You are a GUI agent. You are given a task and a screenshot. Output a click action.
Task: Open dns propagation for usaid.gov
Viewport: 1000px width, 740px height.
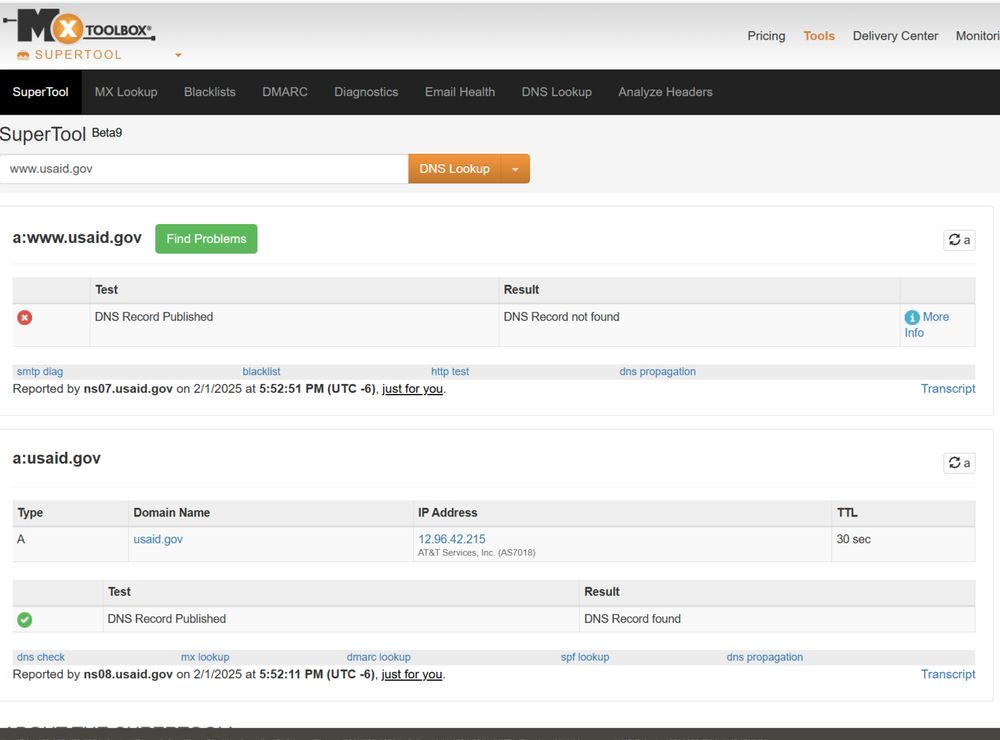(765, 657)
